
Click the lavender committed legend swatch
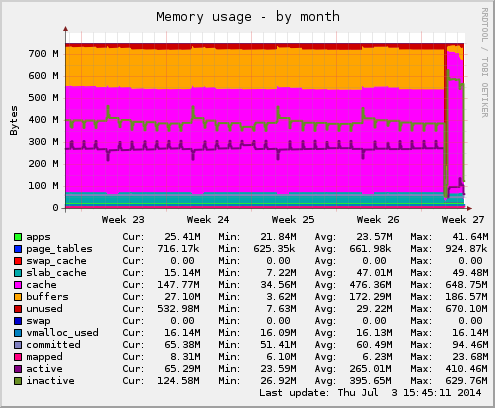pos(18,345)
